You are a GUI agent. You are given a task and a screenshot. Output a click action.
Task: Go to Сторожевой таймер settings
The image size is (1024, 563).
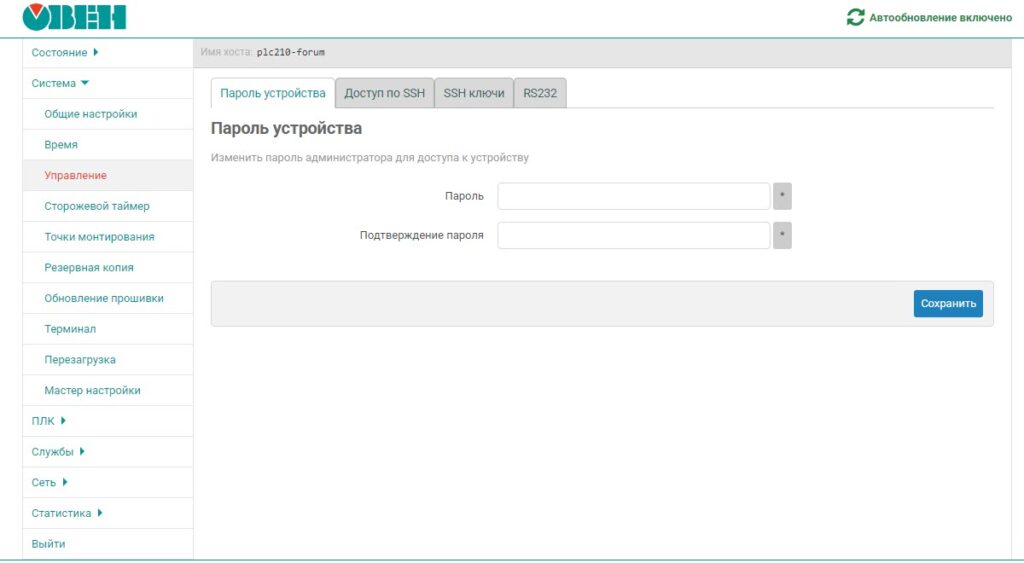coord(97,206)
